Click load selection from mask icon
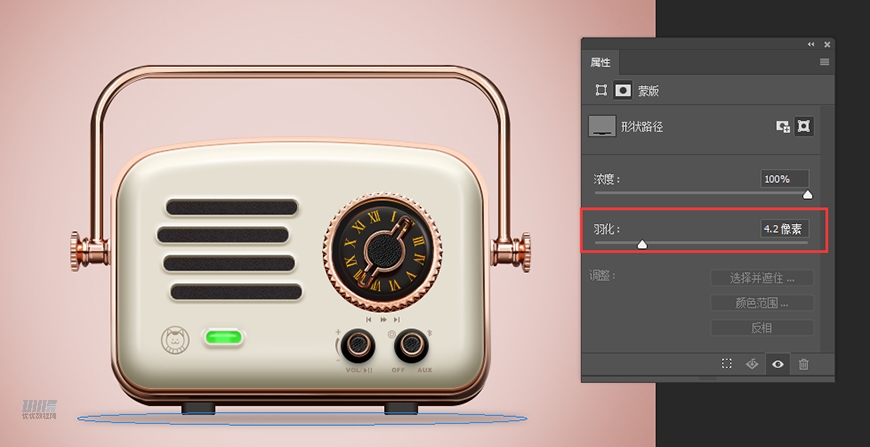 pyautogui.click(x=728, y=365)
